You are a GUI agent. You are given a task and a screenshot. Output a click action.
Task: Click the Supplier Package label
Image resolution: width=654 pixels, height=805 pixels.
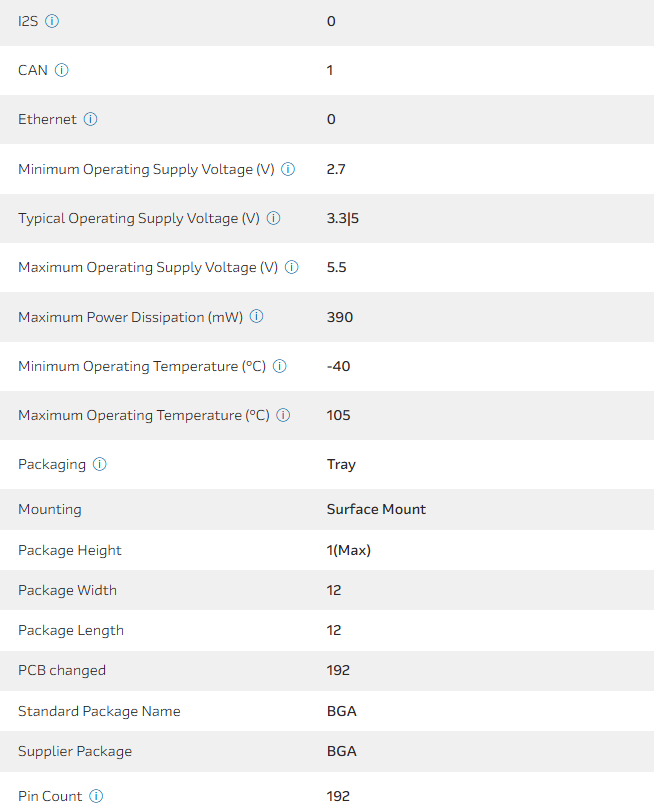pos(75,751)
